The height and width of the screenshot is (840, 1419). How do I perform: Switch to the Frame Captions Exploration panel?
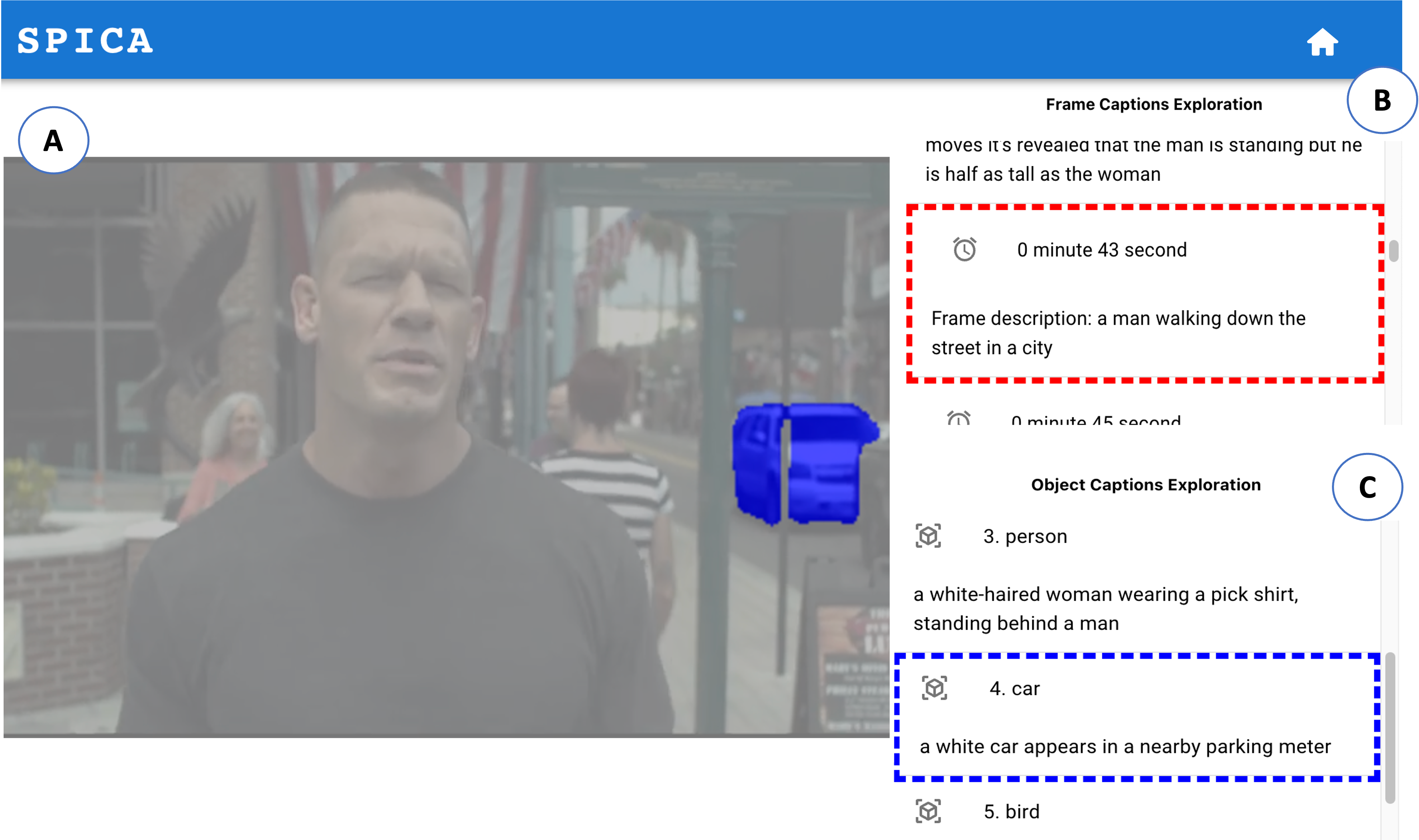click(x=1153, y=103)
